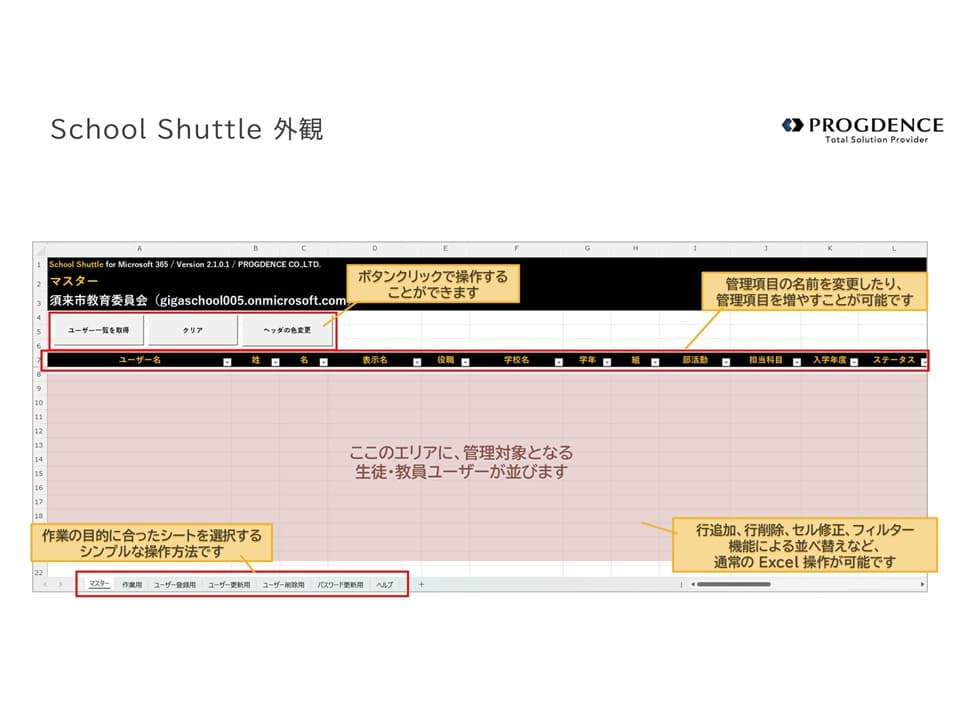Click the クリア button
The width and height of the screenshot is (960, 720).
click(193, 330)
